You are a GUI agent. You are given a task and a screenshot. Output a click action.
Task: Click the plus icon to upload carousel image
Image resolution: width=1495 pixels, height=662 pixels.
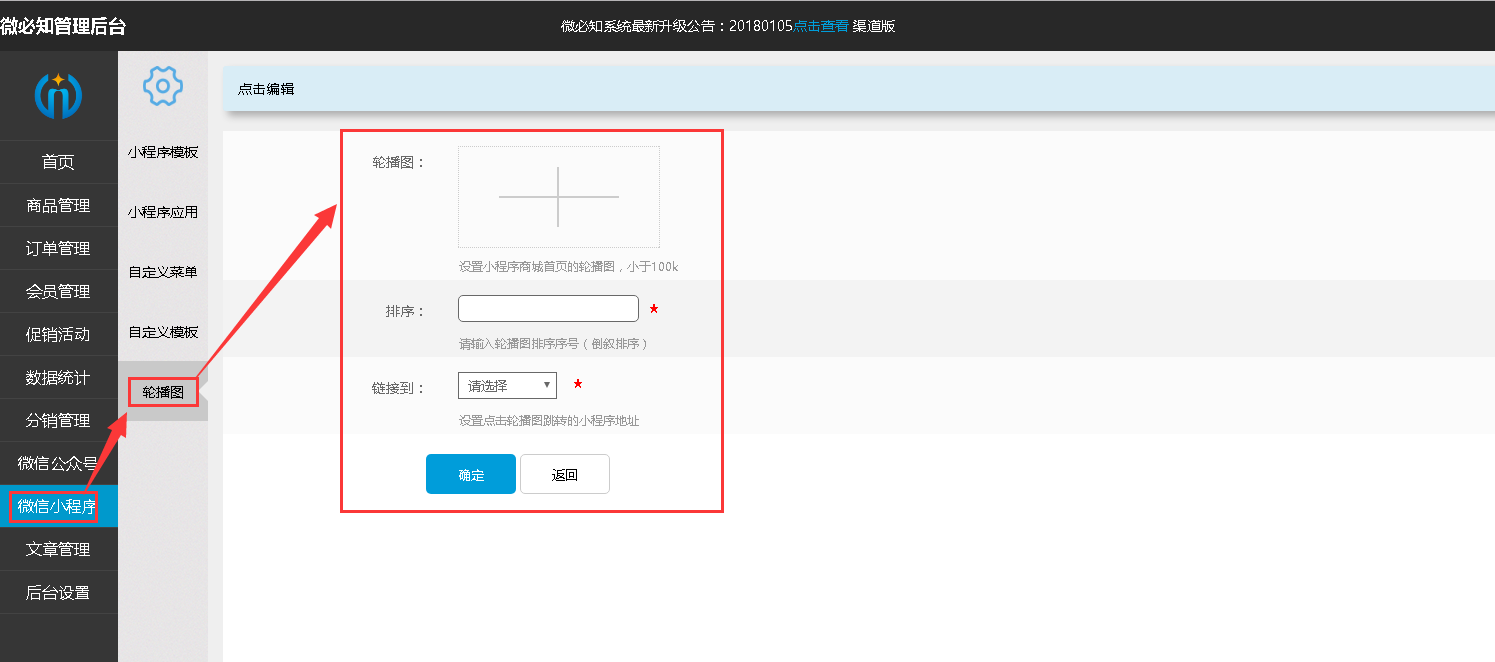[557, 197]
